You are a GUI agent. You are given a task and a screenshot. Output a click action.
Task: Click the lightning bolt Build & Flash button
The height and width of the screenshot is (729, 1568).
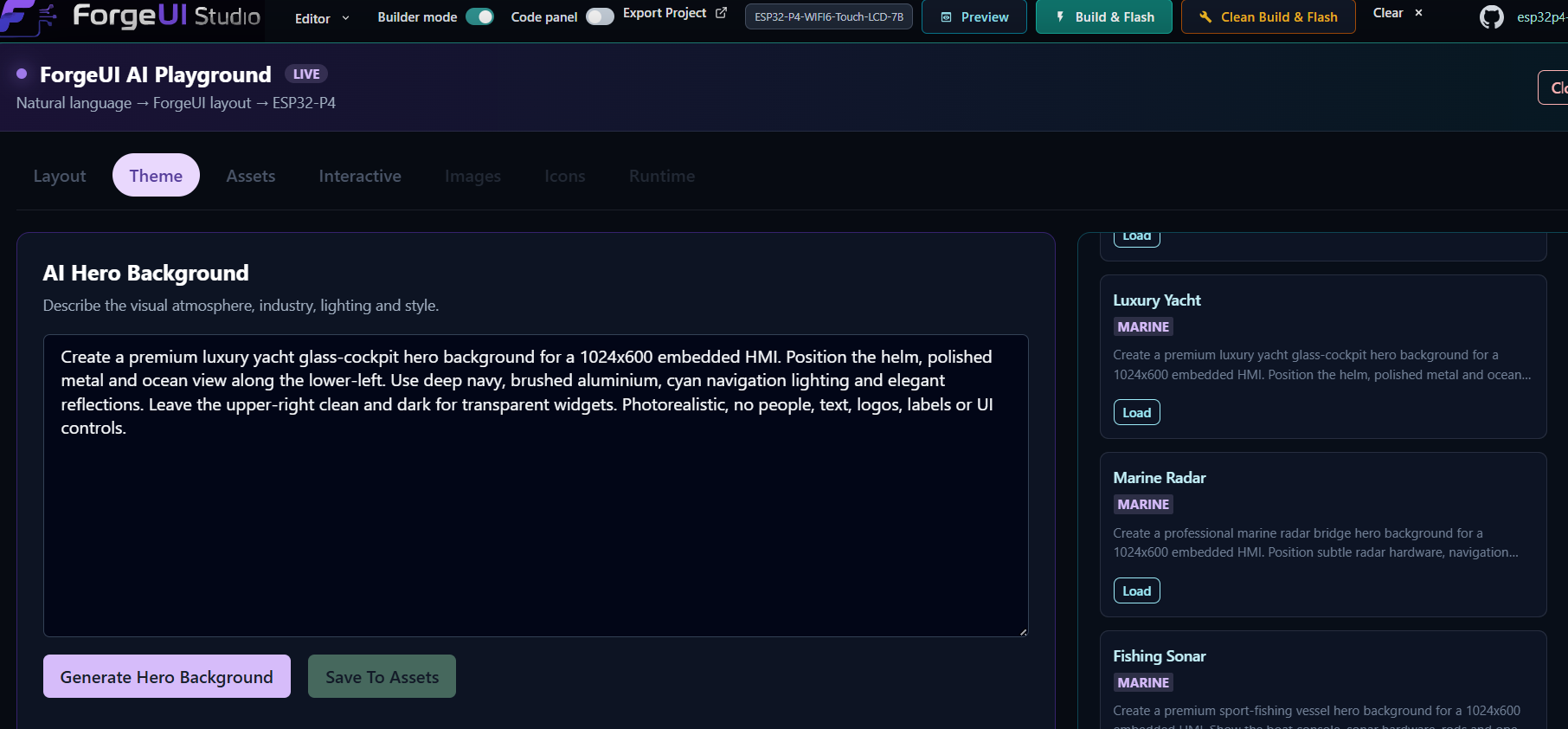1104,17
